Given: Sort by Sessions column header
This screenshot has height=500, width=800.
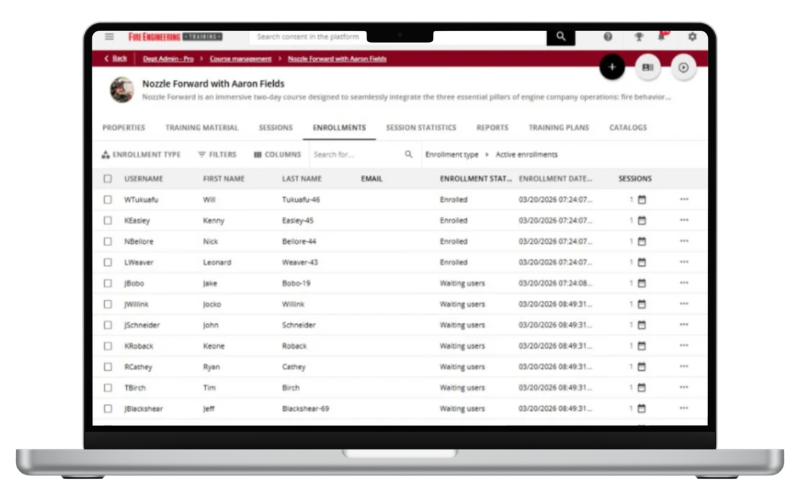Looking at the screenshot, I should coord(635,179).
